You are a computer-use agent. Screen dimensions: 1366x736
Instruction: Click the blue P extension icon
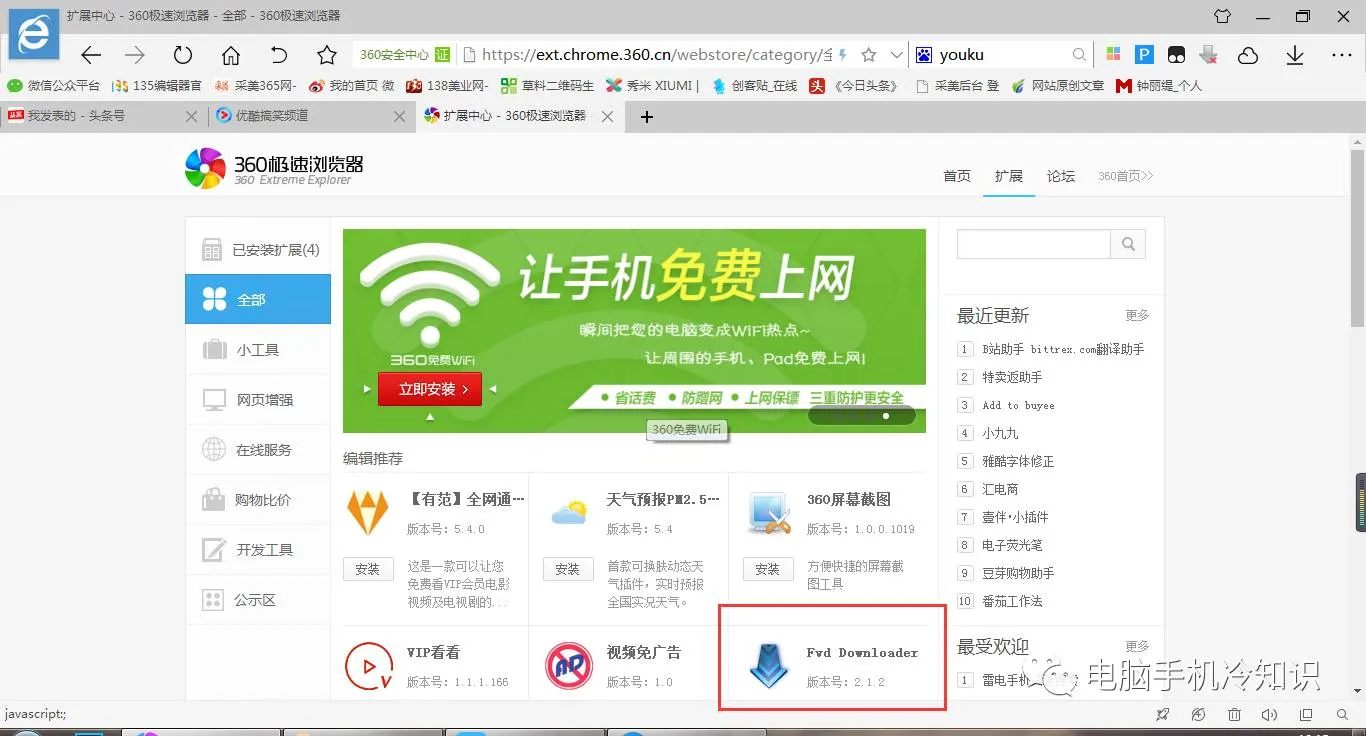(1144, 55)
